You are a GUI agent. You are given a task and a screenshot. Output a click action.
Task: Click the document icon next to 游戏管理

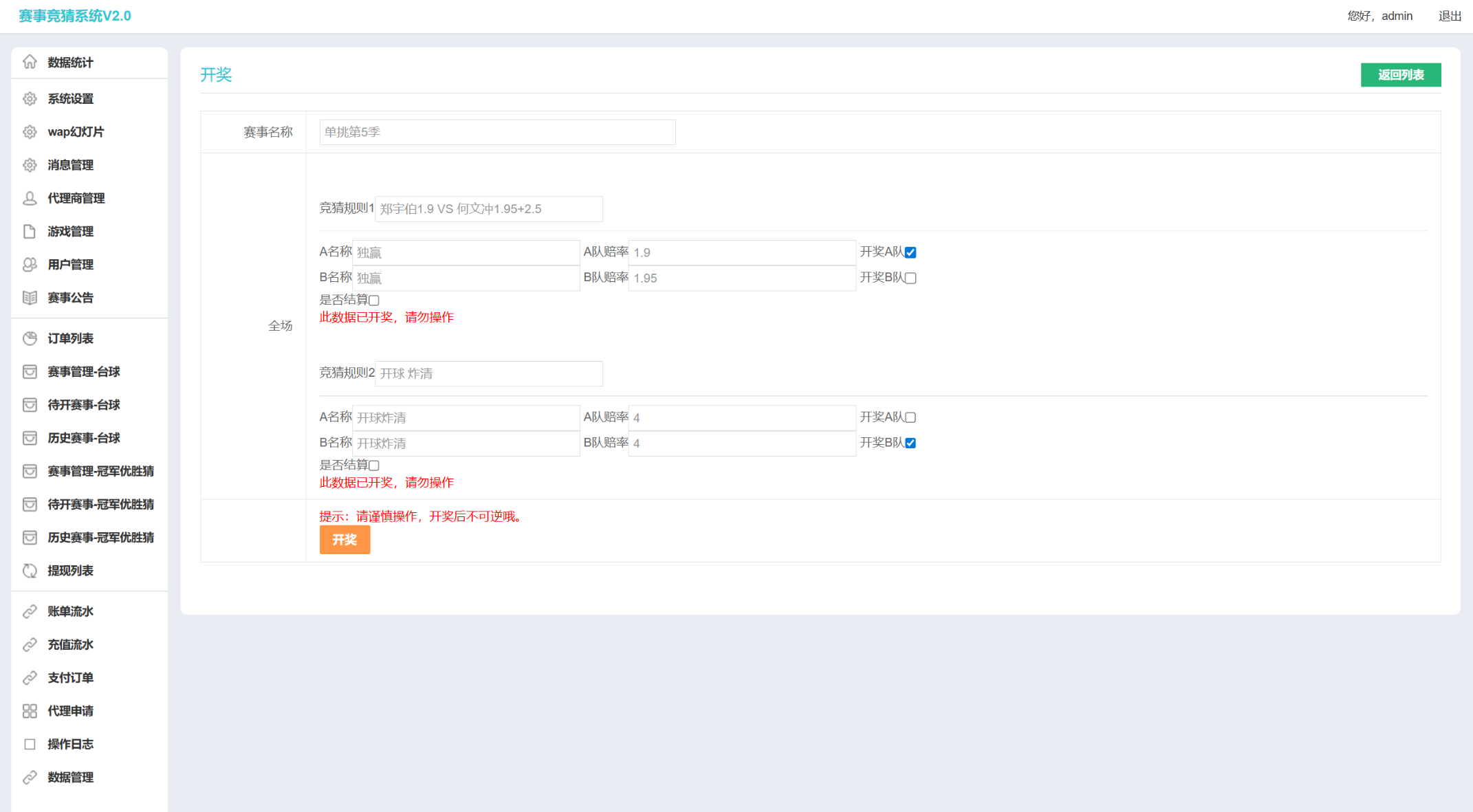coord(30,231)
